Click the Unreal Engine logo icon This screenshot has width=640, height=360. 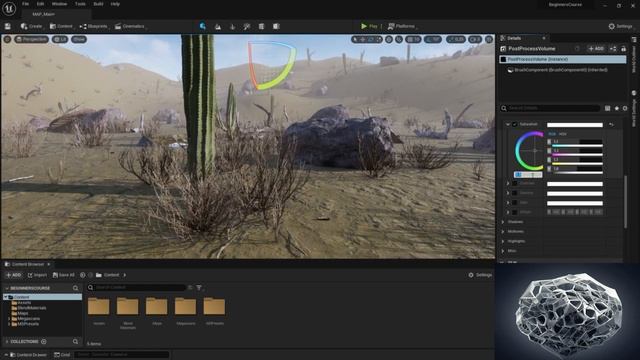pos(9,8)
